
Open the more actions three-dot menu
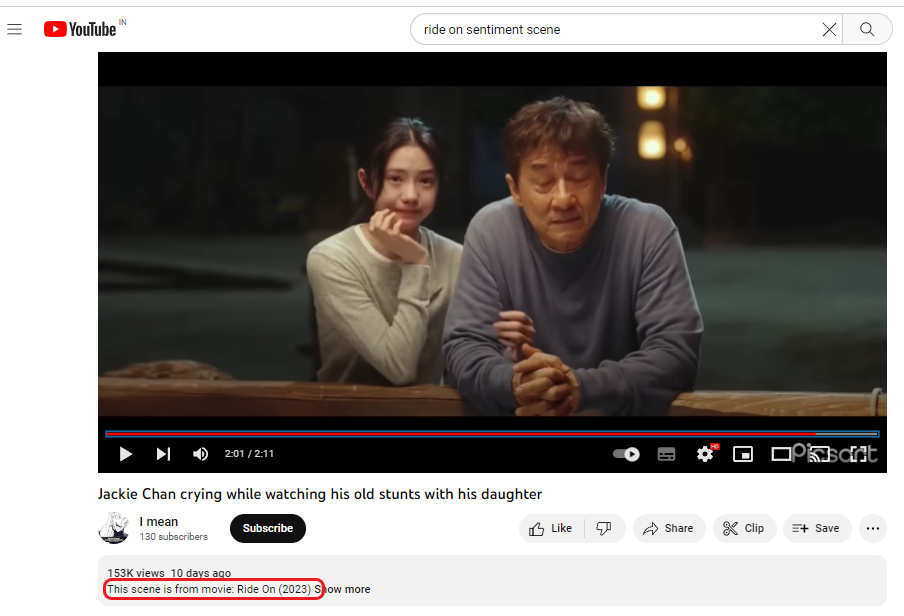(x=873, y=528)
